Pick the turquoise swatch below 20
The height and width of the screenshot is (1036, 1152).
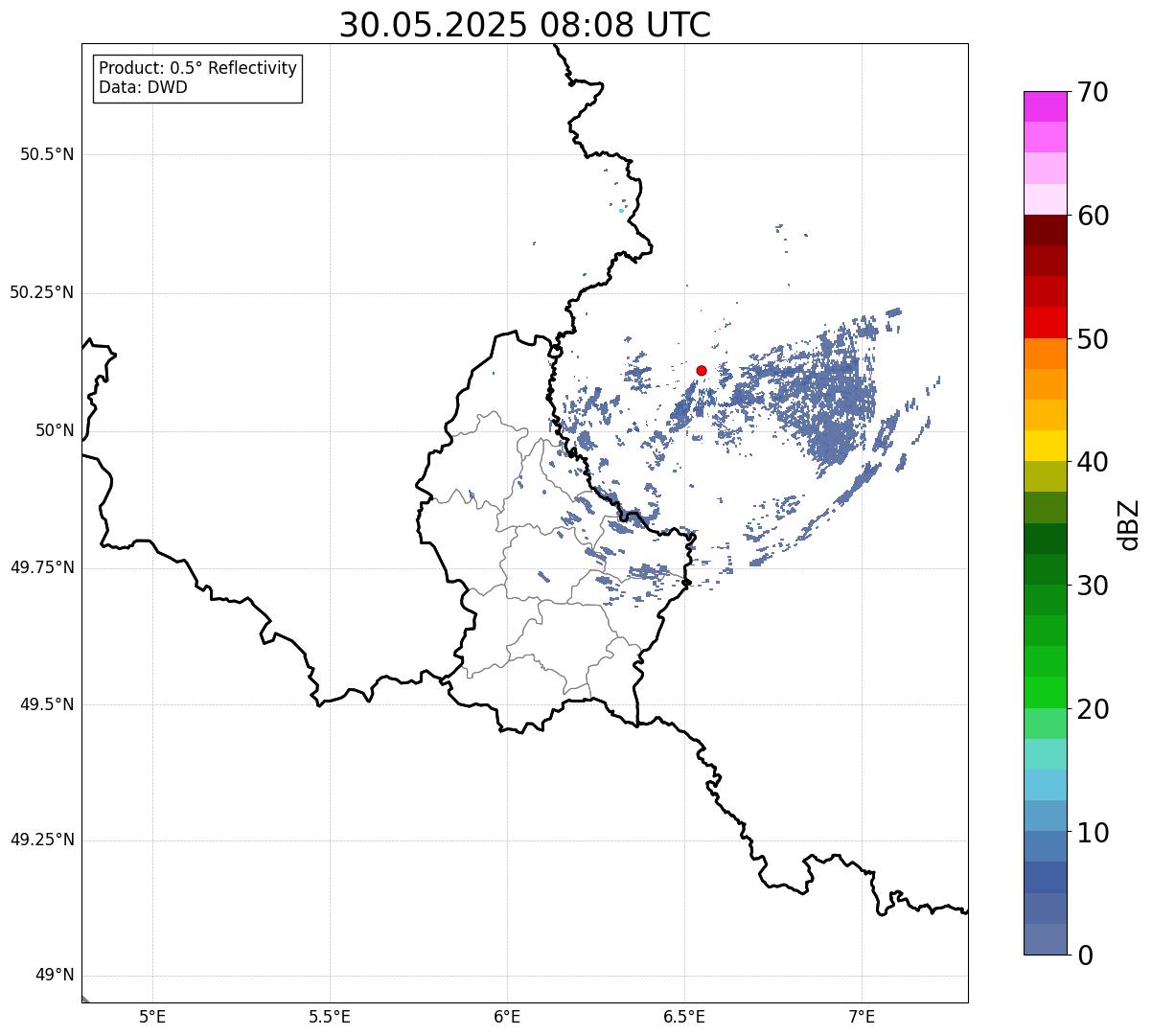pyautogui.click(x=1045, y=754)
